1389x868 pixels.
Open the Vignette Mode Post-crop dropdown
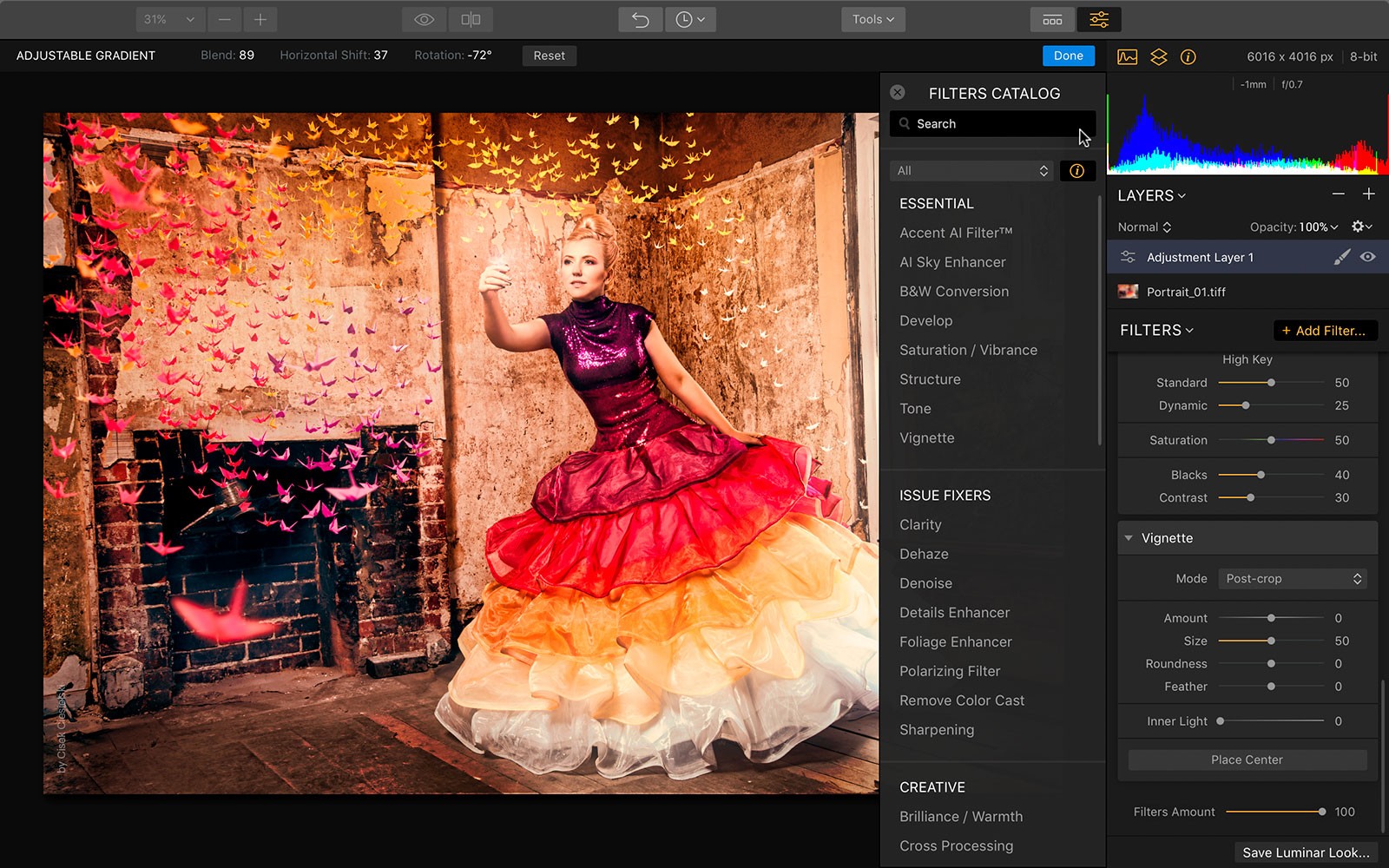click(1292, 579)
